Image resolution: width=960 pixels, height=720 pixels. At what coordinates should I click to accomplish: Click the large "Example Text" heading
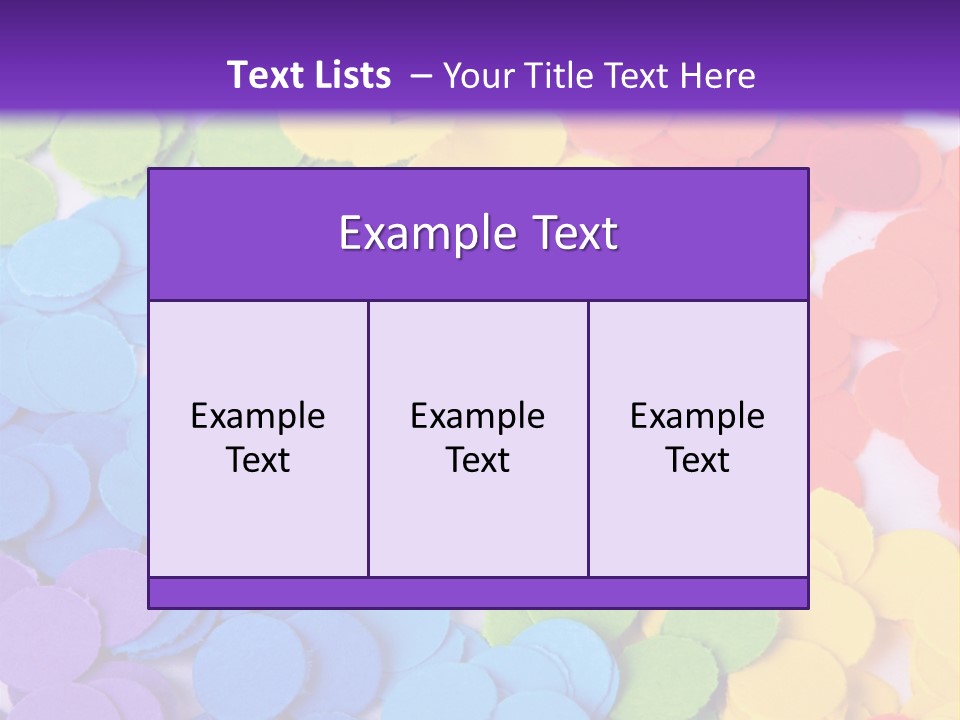pos(478,233)
